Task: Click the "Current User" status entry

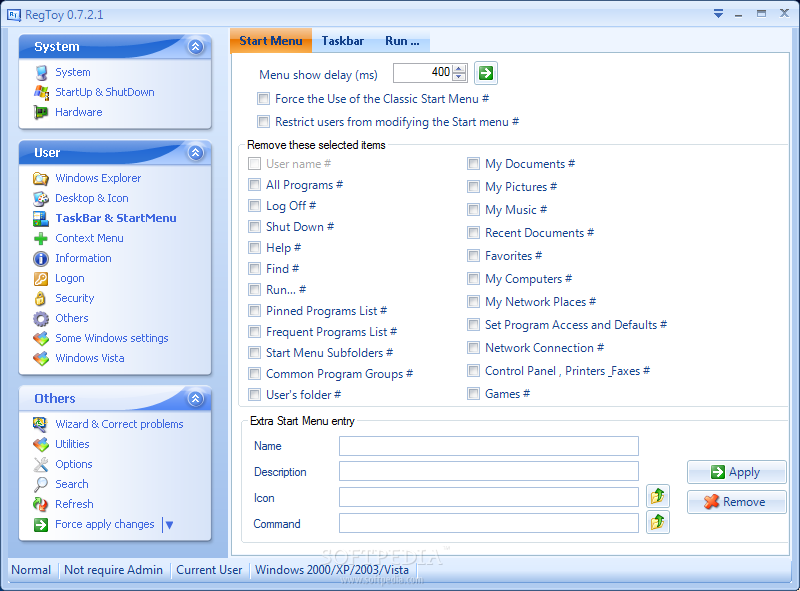Action: pos(209,570)
